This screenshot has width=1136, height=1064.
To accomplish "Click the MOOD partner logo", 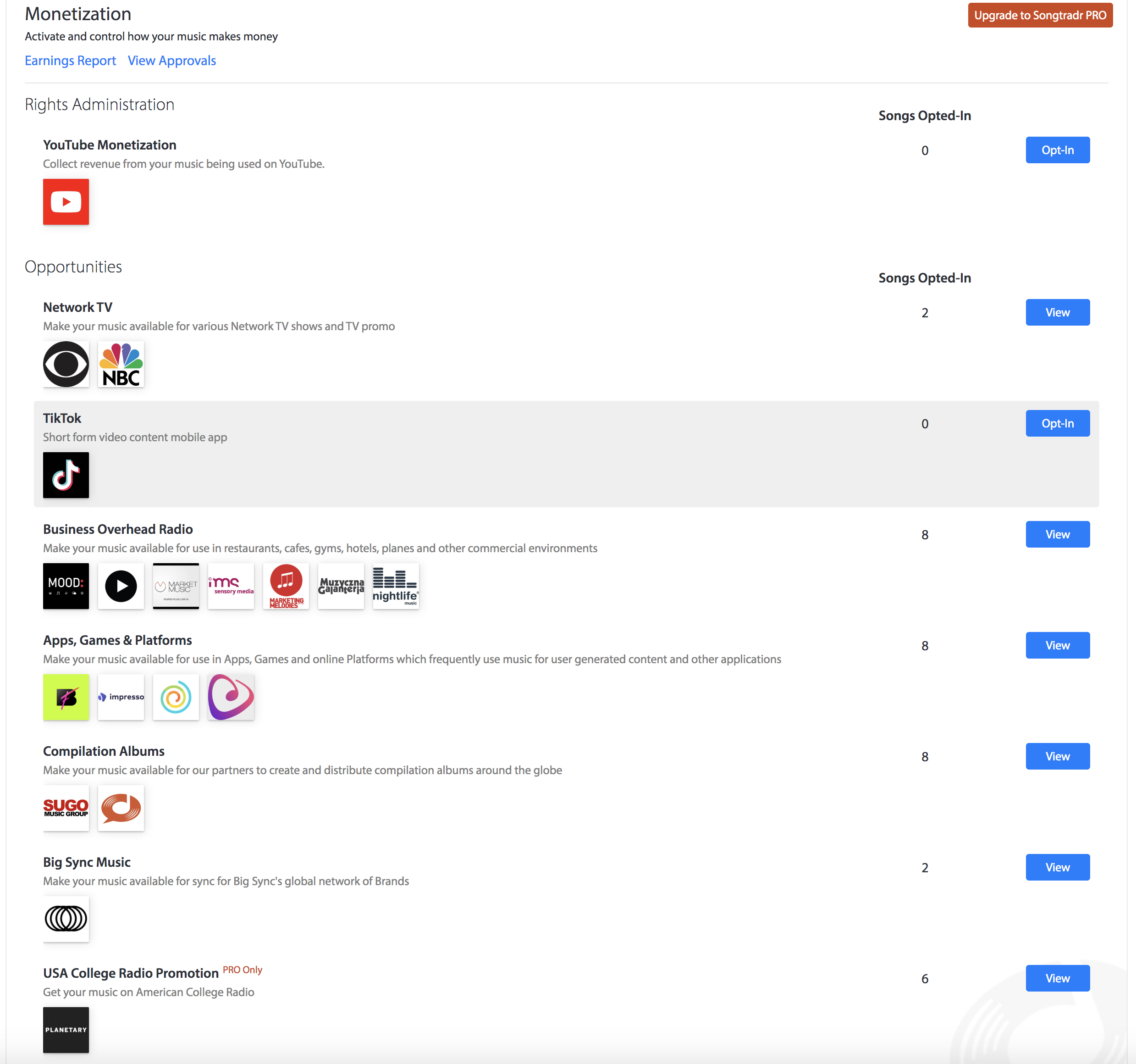I will [66, 586].
